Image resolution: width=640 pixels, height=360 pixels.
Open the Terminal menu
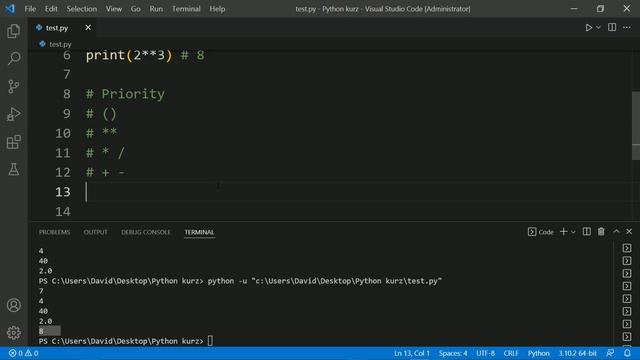(x=186, y=9)
